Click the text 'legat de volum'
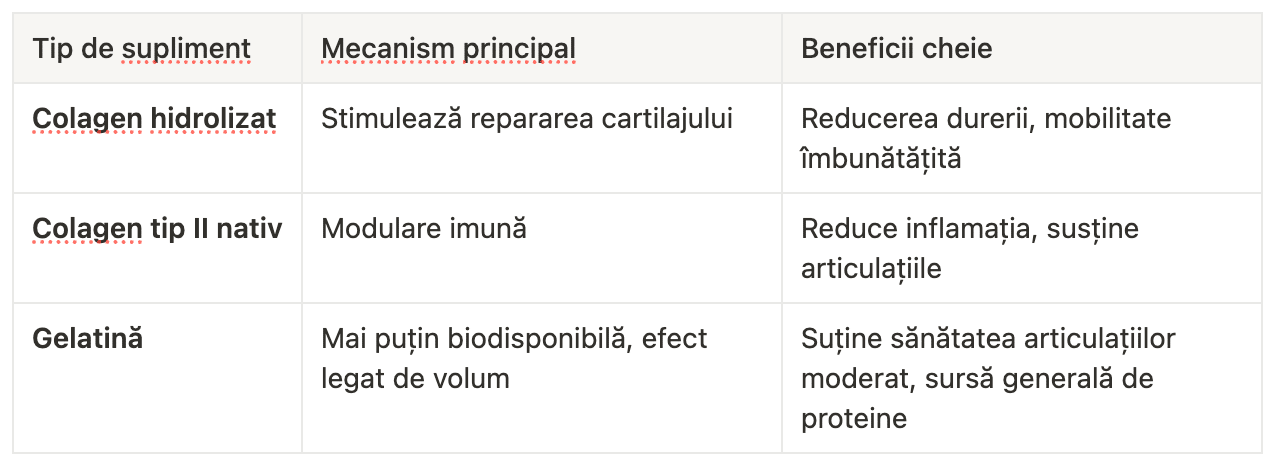Screen dimensions: 1284x474 click(415, 379)
